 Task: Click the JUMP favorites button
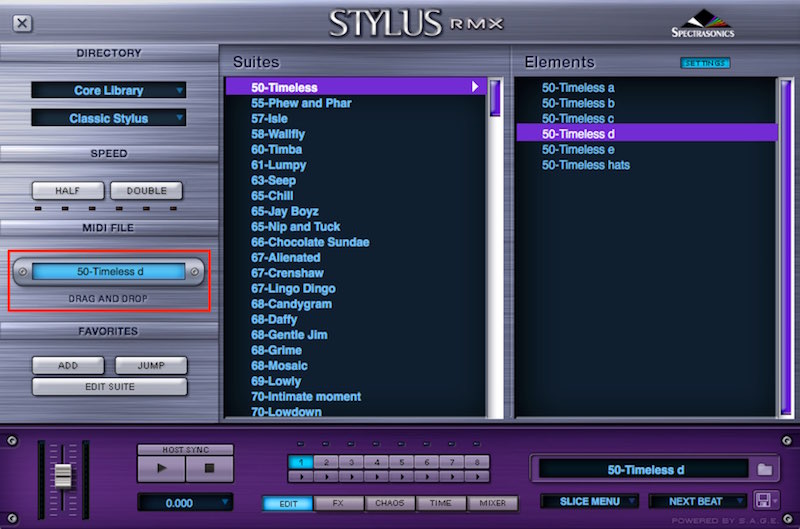(151, 365)
